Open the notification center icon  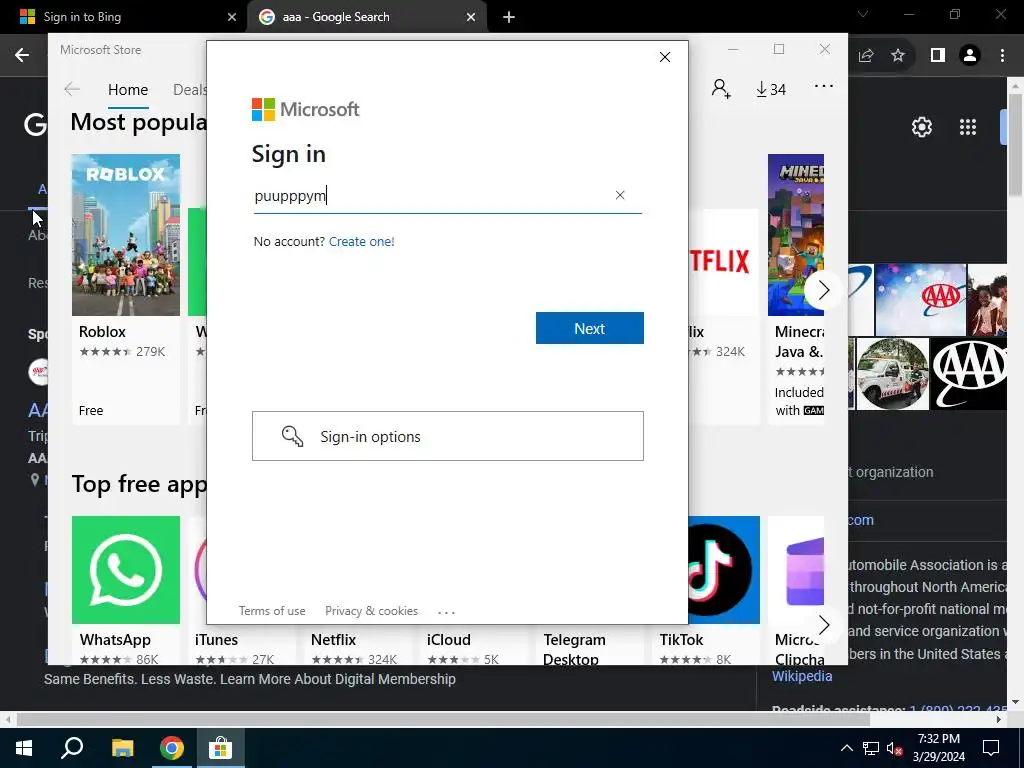(x=991, y=748)
